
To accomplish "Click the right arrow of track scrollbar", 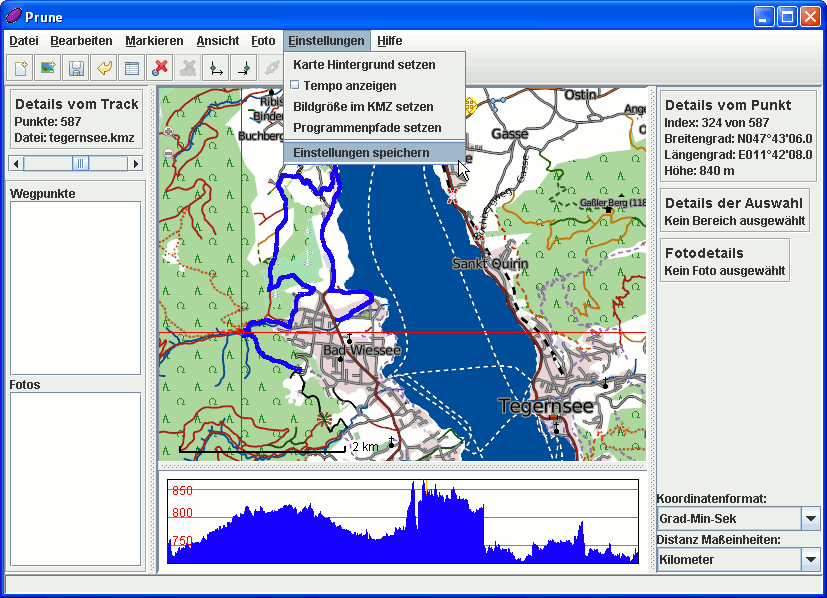I will tap(136, 163).
